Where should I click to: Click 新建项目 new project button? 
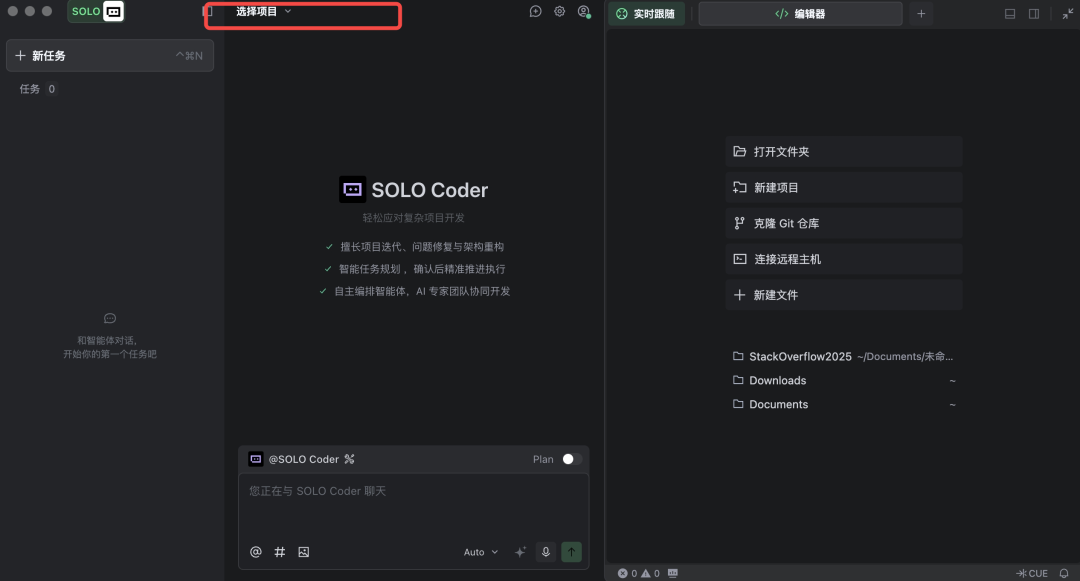click(844, 187)
